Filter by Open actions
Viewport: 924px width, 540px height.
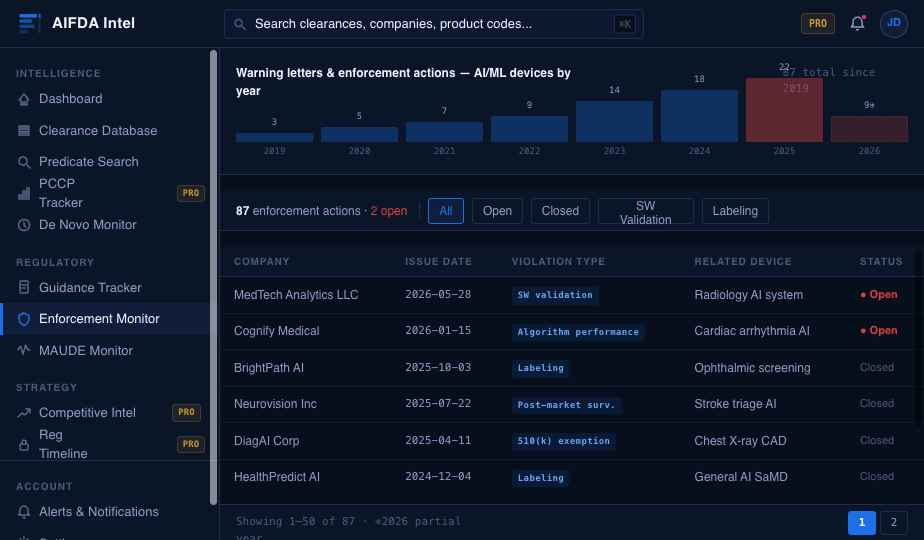(497, 211)
